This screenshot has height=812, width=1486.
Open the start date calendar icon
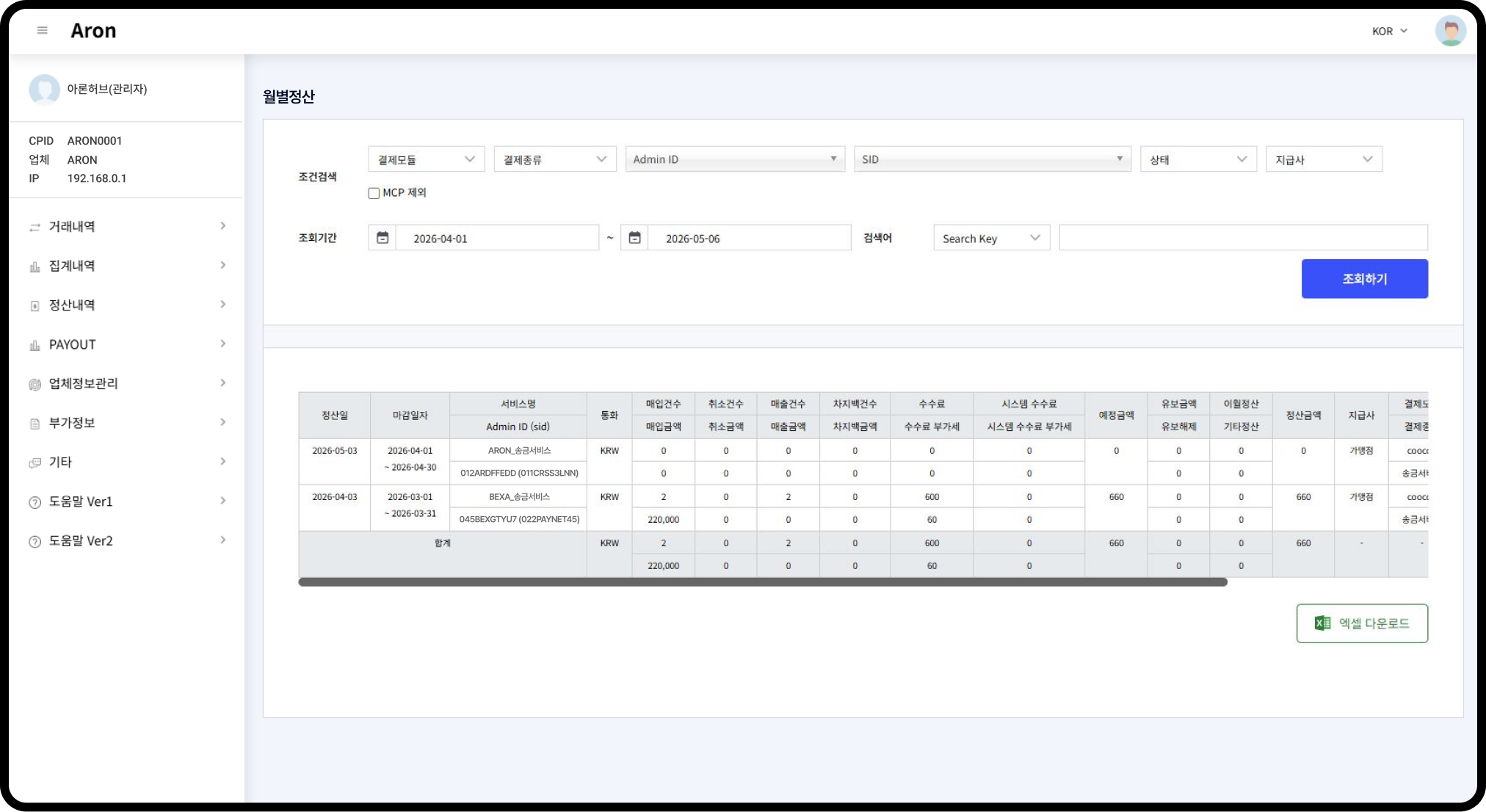click(383, 238)
